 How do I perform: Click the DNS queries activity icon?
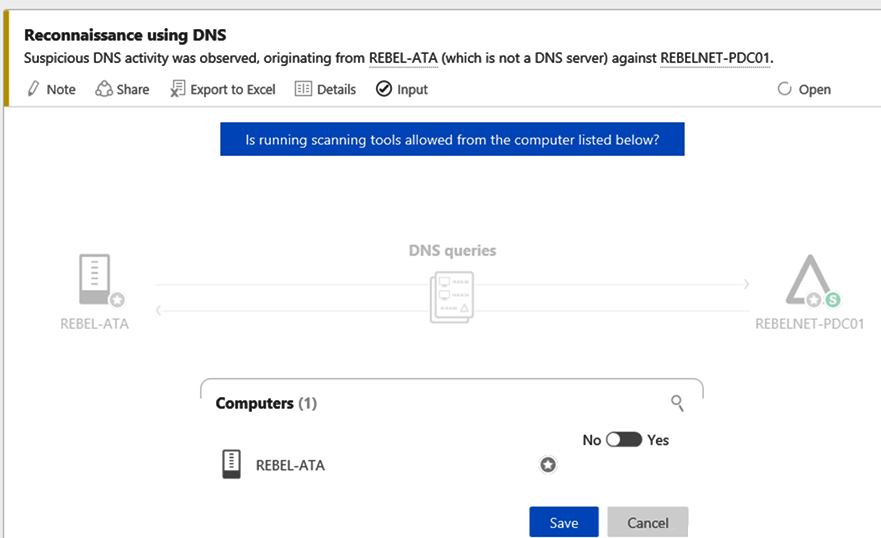[451, 297]
